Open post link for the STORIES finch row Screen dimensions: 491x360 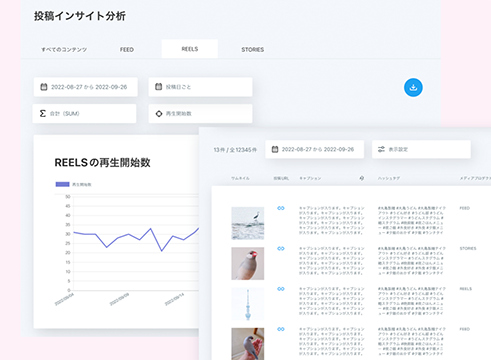pos(281,249)
